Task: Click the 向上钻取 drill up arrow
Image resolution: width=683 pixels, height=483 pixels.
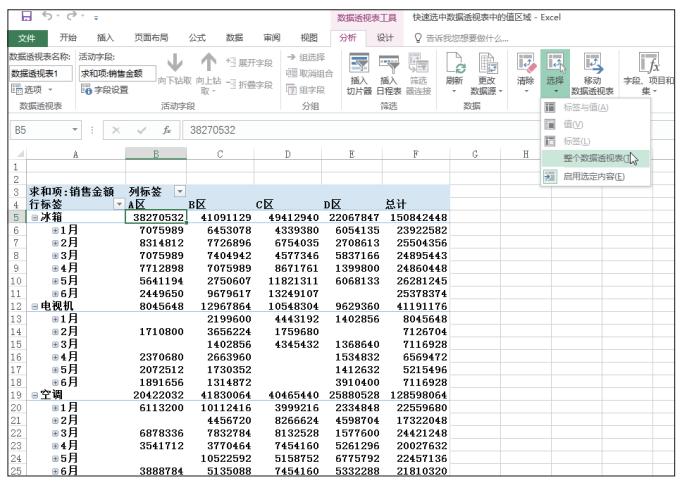Action: coord(209,73)
